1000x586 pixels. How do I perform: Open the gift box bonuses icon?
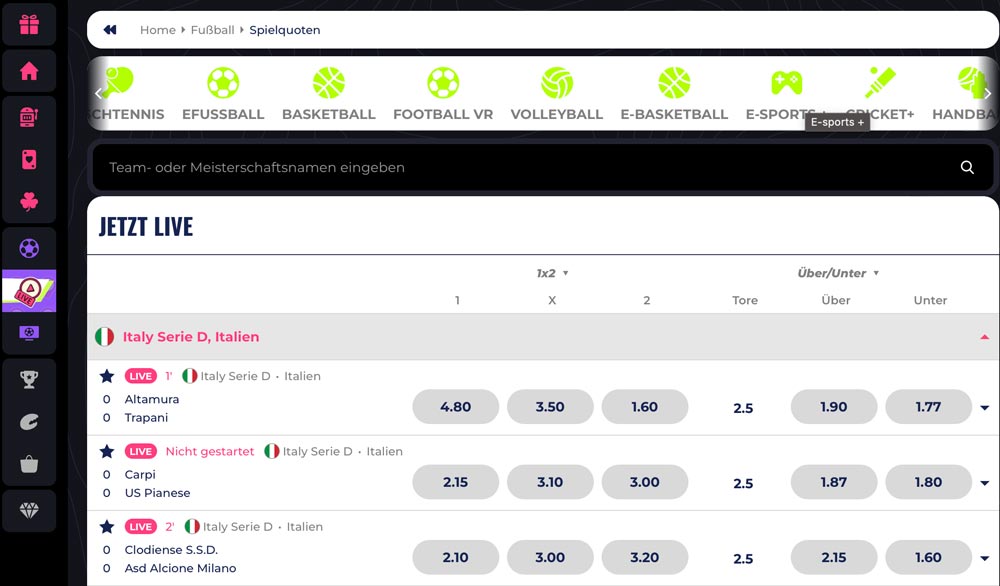[x=29, y=24]
